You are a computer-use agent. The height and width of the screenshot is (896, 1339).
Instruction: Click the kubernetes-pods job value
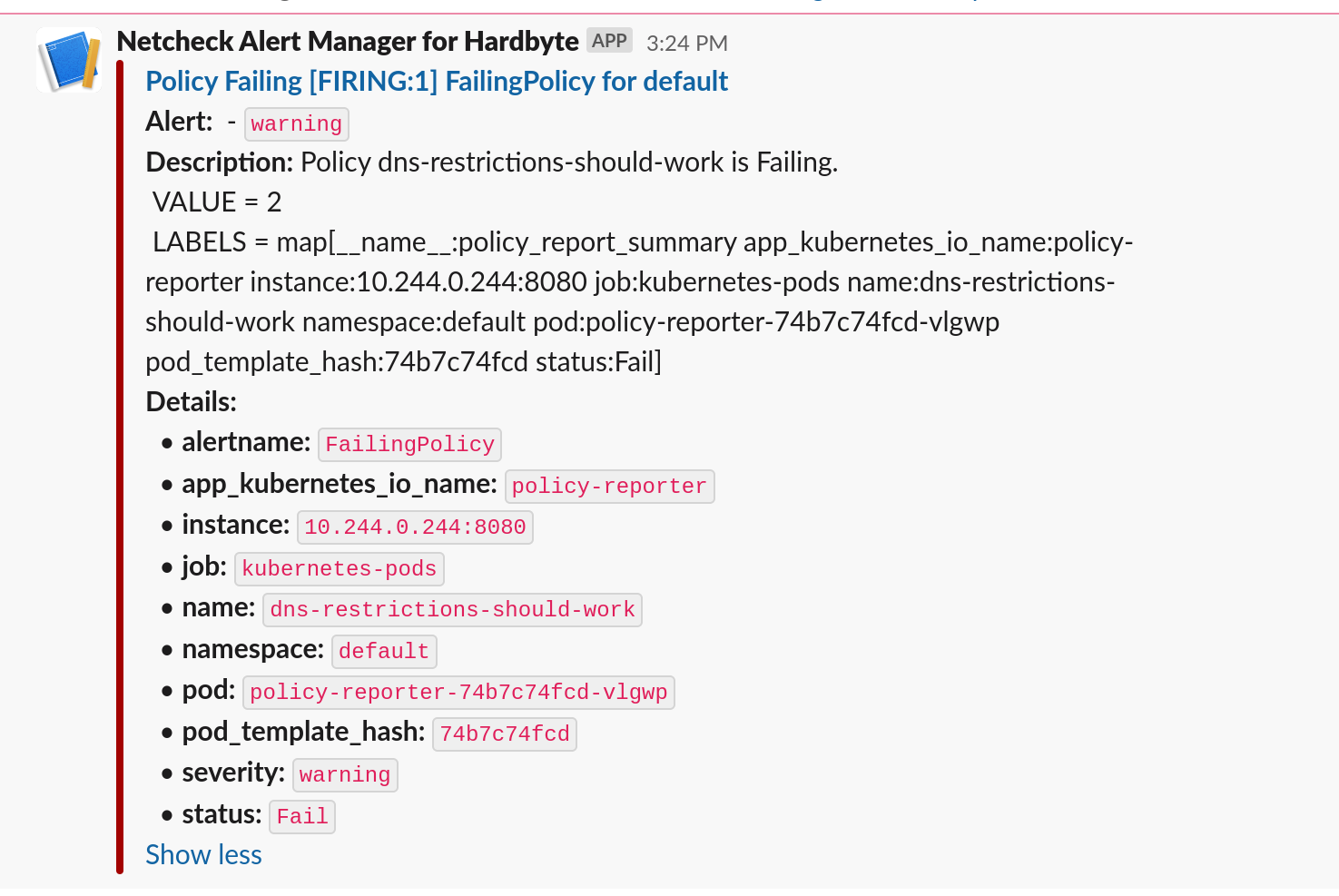coord(339,569)
